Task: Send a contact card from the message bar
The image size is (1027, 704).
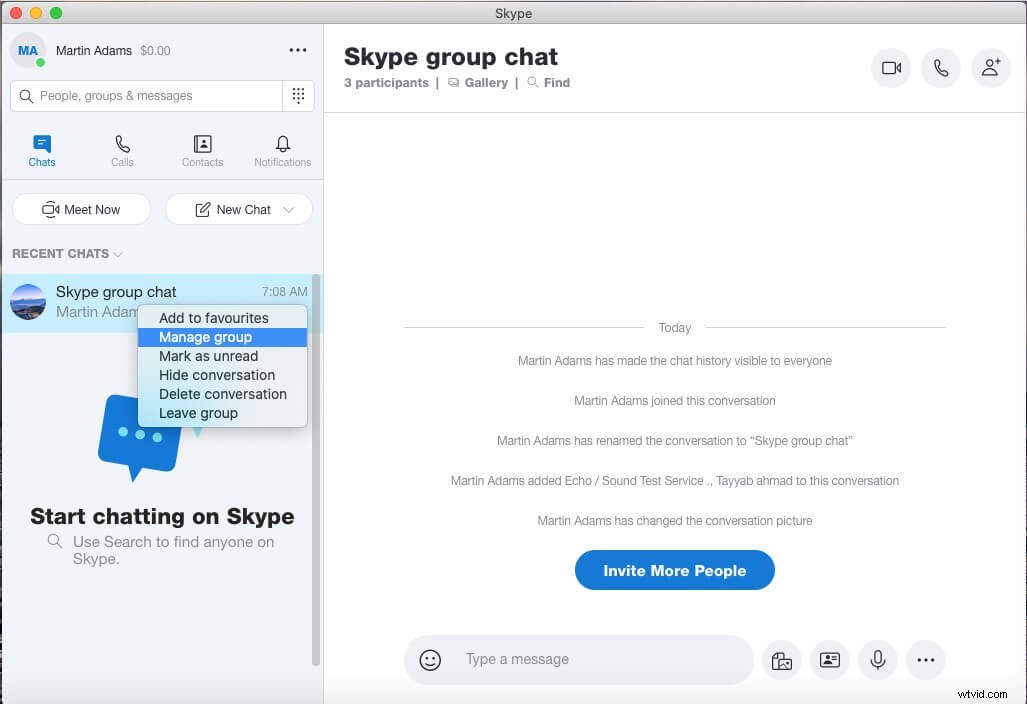Action: click(x=829, y=660)
